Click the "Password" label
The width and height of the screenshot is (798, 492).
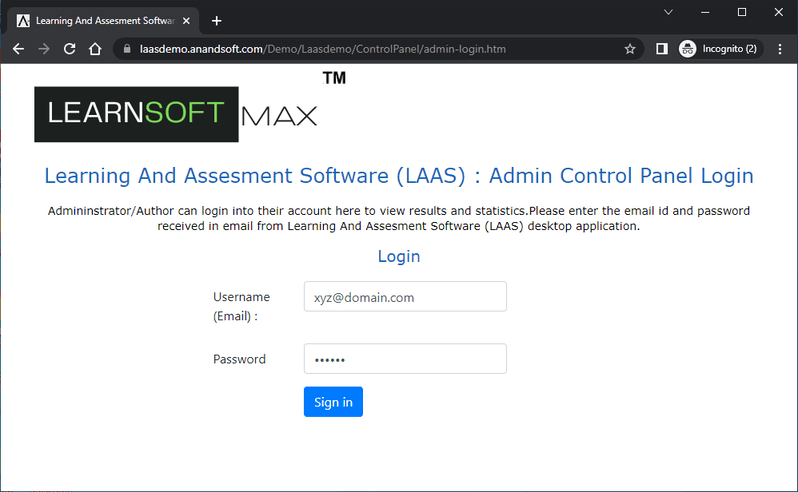[239, 359]
